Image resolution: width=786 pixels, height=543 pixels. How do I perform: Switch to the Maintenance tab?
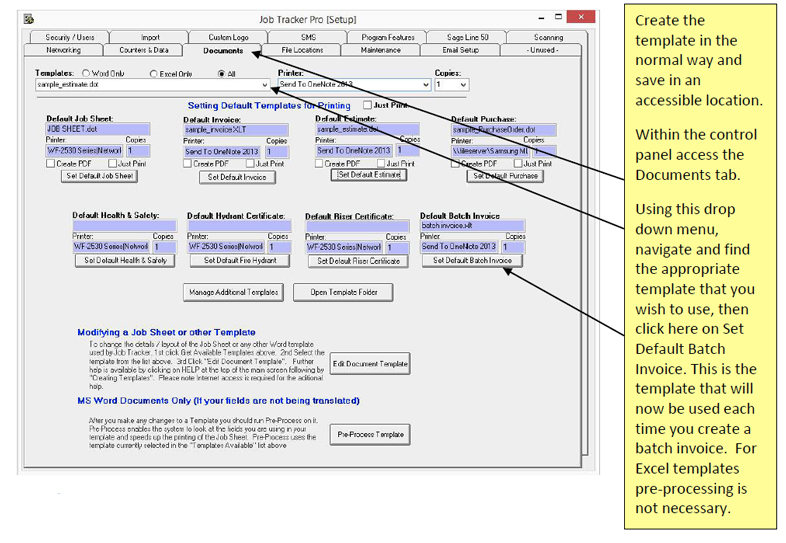click(380, 50)
